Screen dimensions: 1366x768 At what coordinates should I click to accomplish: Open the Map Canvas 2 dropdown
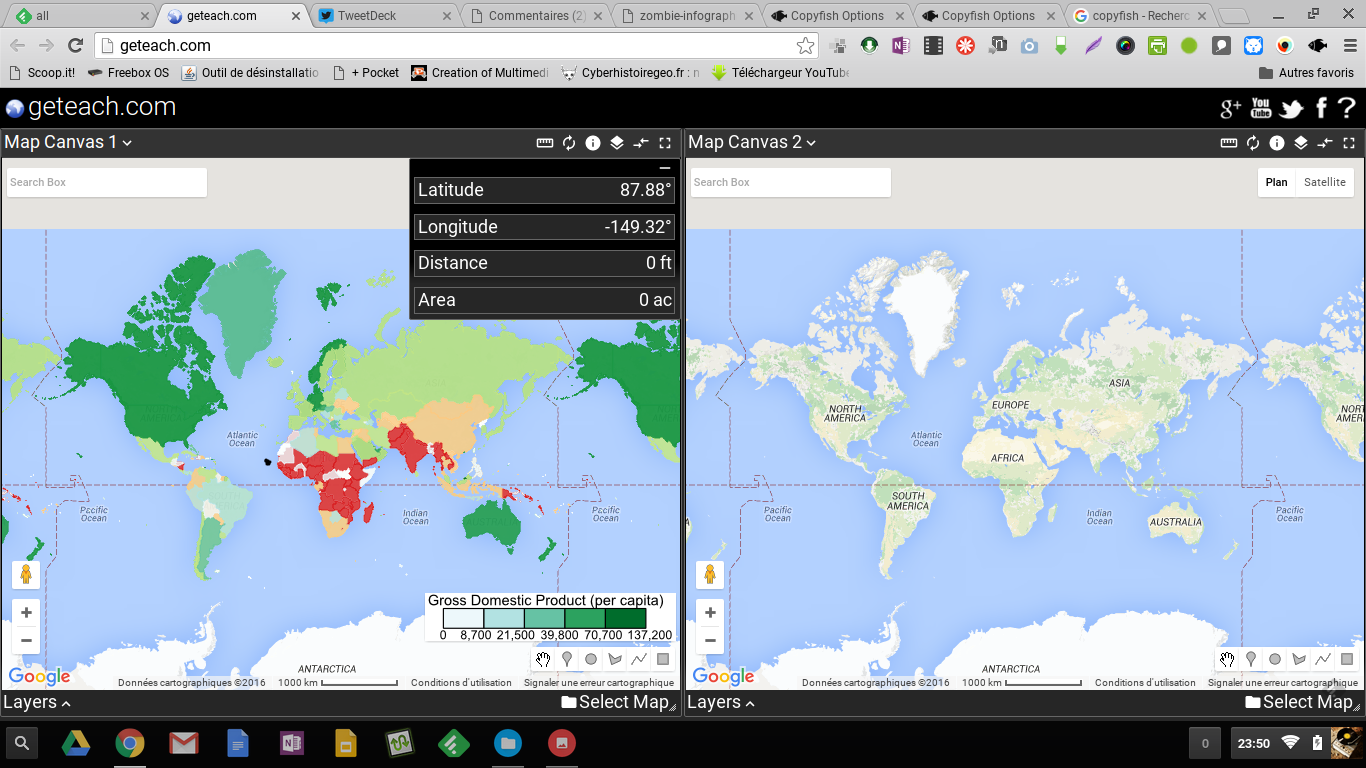(752, 142)
